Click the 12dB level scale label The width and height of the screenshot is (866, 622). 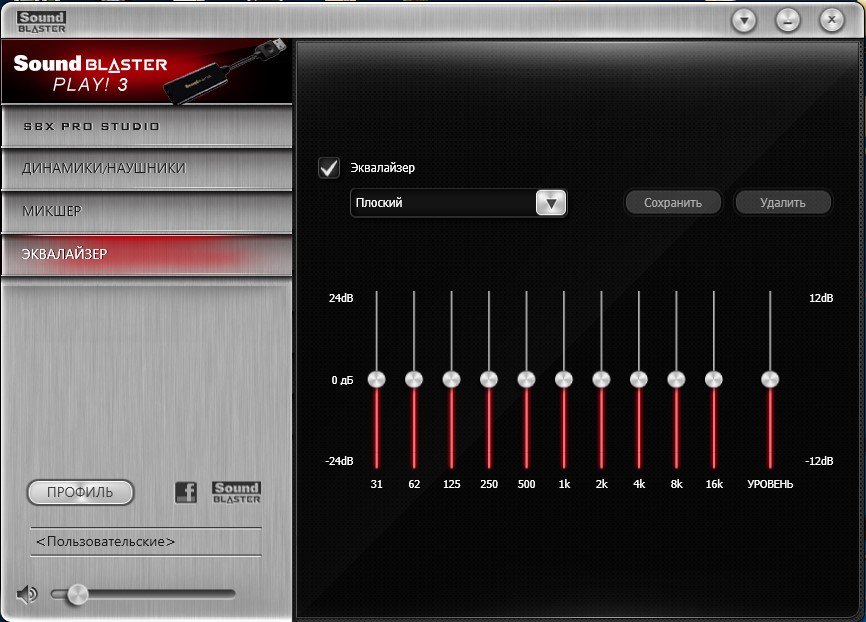pos(821,298)
